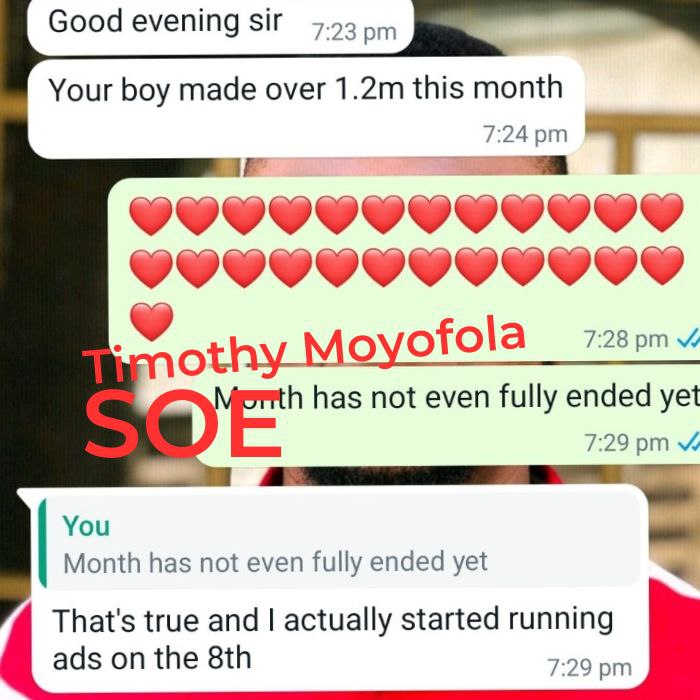Screen dimensions: 700x700
Task: Tap the 'Good evening sir' message bubble
Action: [220, 27]
